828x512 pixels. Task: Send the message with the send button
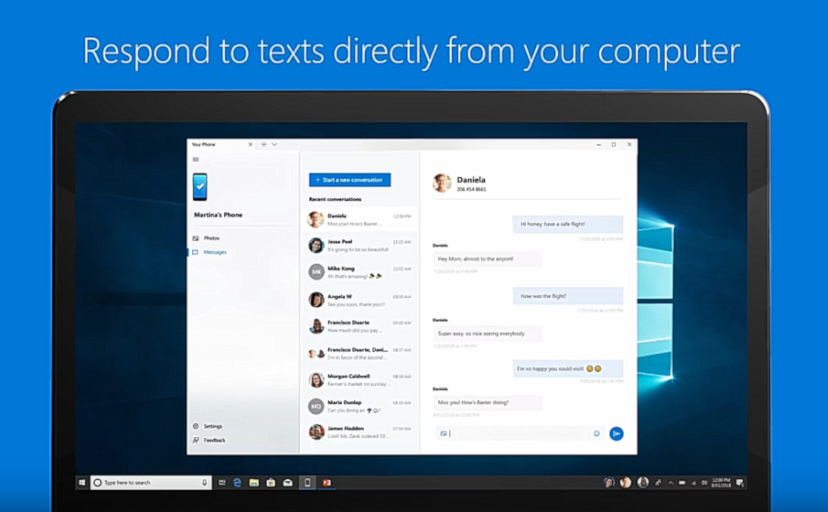616,433
